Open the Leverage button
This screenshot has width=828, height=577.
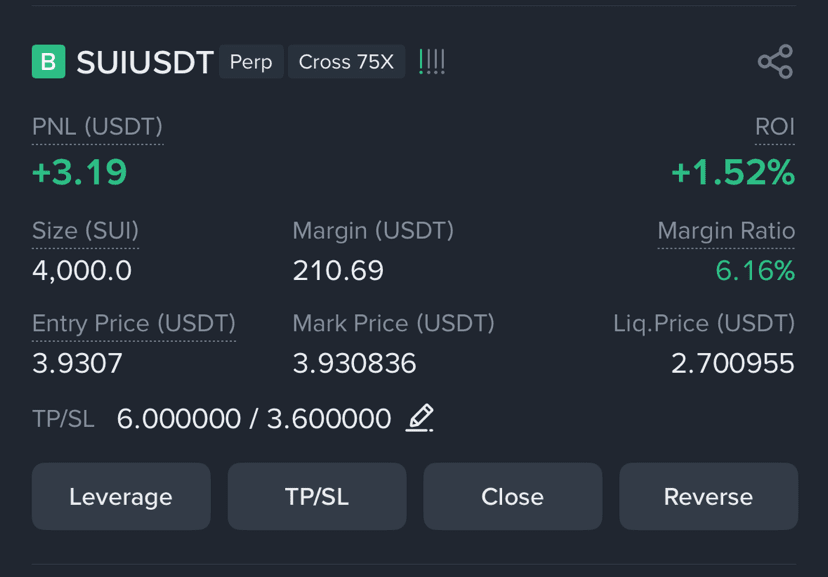pos(121,496)
